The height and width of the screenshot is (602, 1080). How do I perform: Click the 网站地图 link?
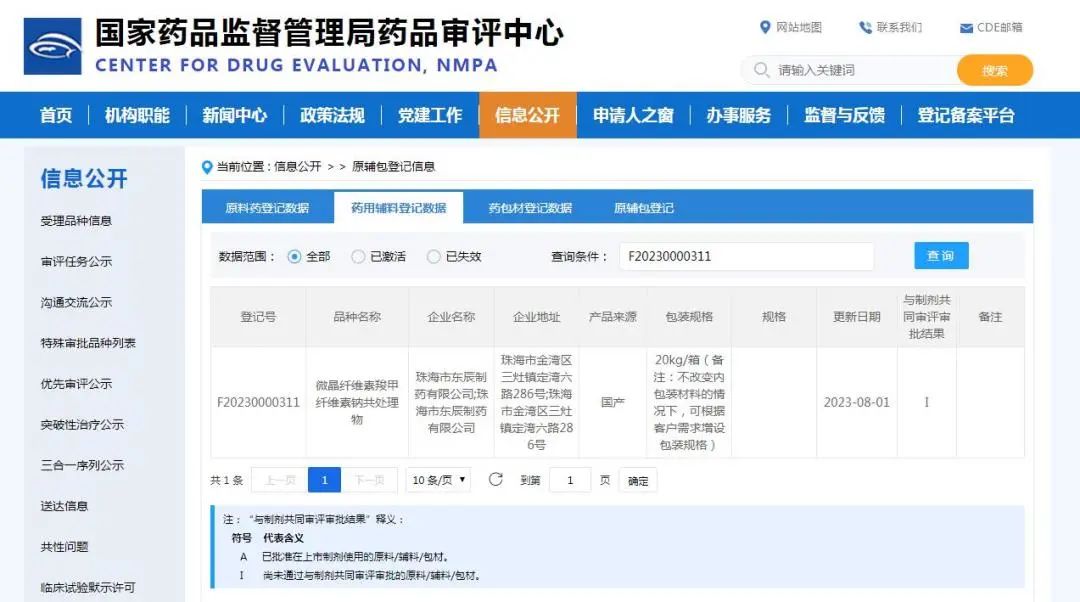(x=799, y=28)
